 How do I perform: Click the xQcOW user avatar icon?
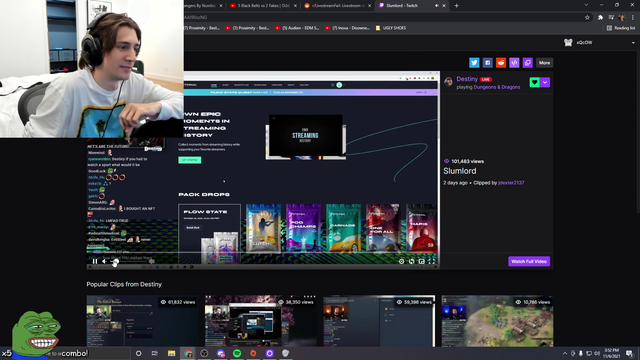click(x=568, y=42)
